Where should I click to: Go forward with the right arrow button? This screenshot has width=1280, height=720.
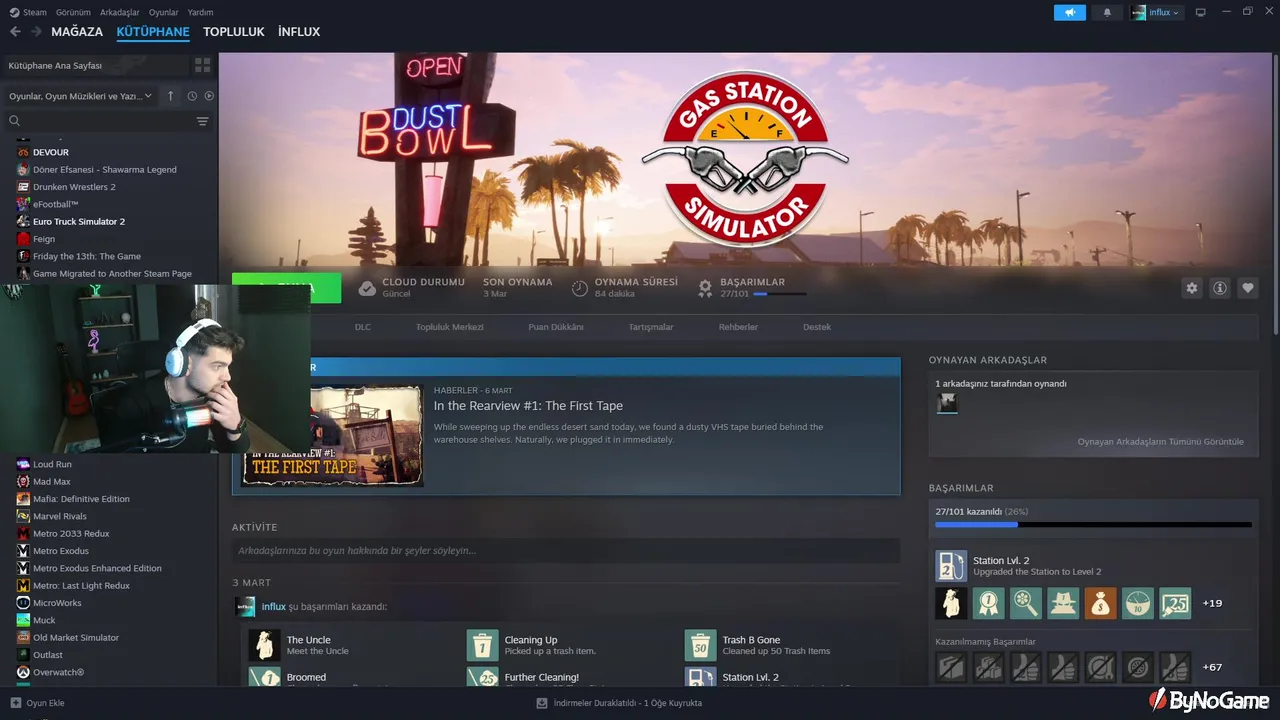(36, 32)
